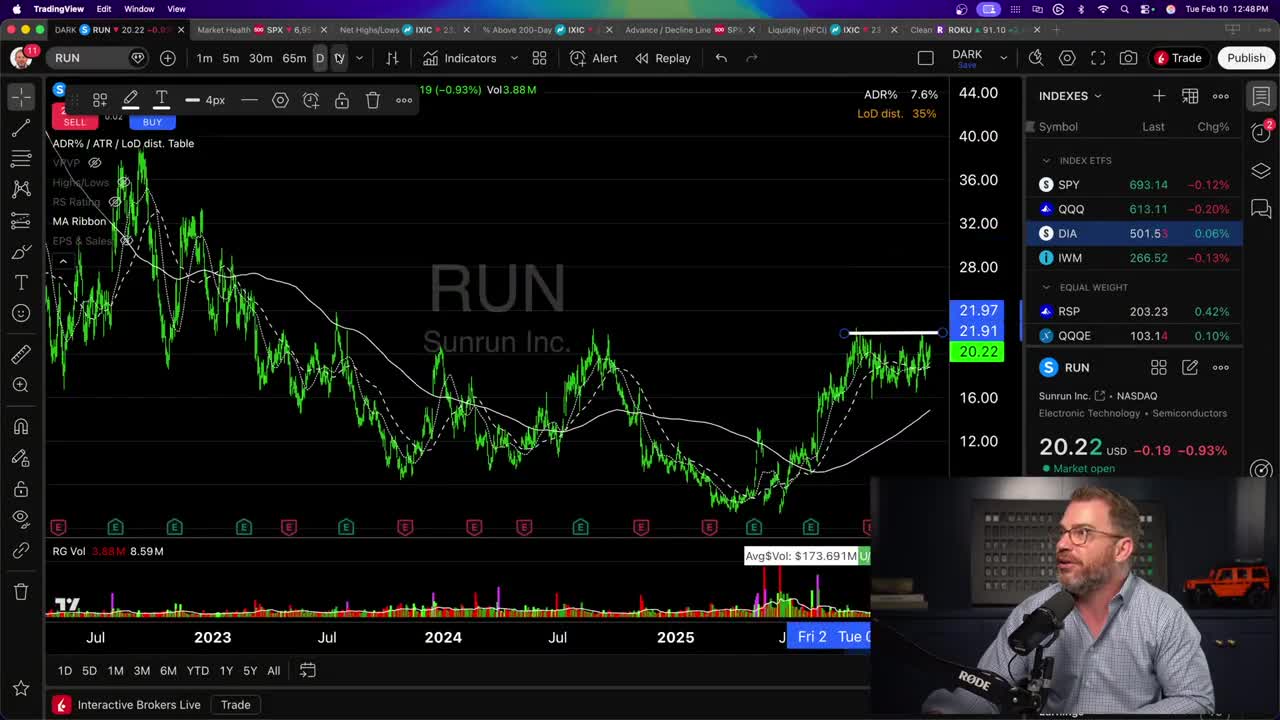
Task: Click the camera snapshot icon near Publish
Action: tap(1129, 58)
